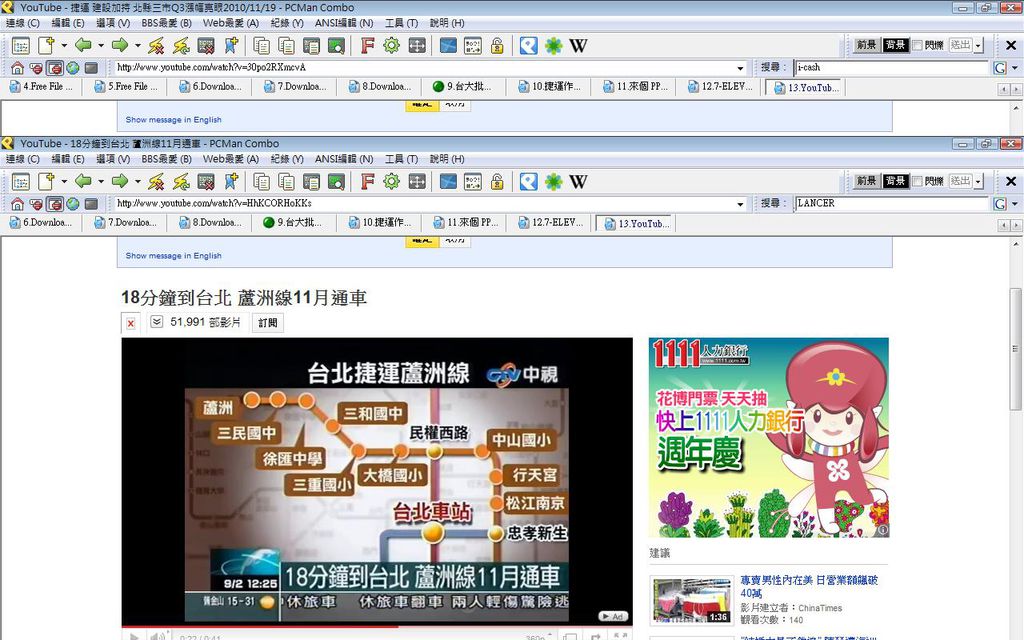Switch to 4.Free File tab in upper window
Image resolution: width=1024 pixels, height=640 pixels.
(41, 87)
